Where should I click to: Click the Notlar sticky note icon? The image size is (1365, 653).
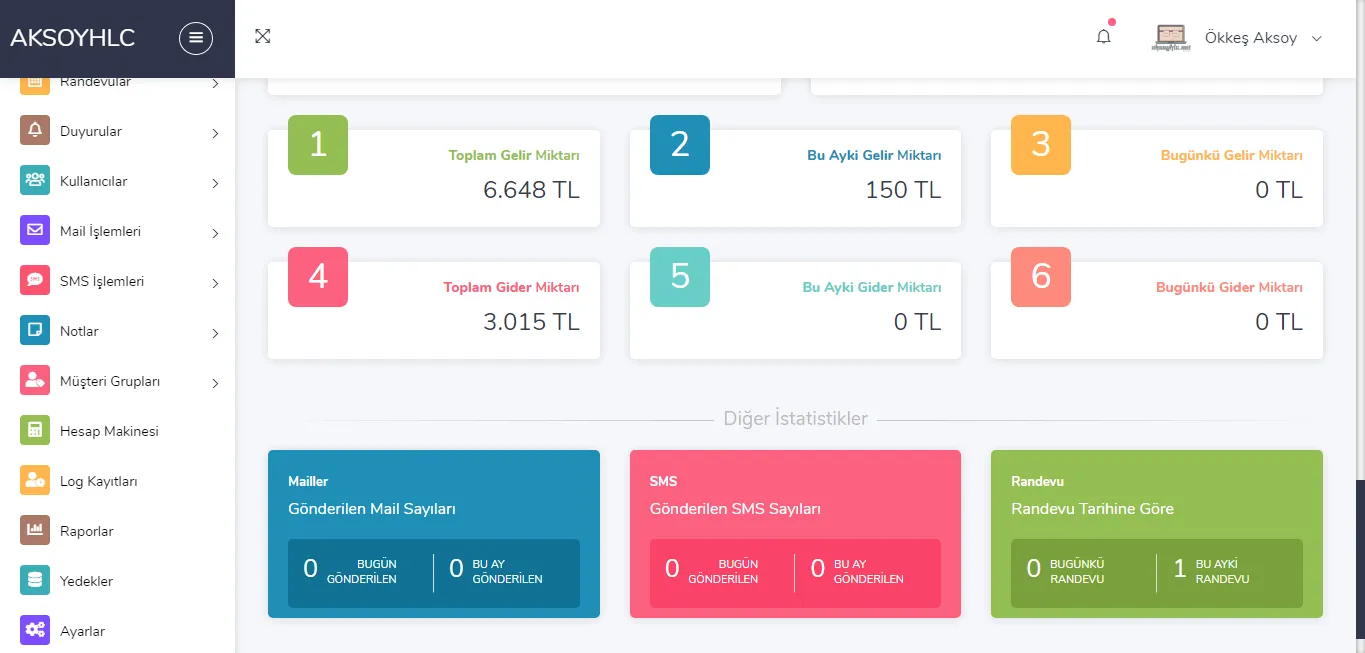pyautogui.click(x=35, y=331)
